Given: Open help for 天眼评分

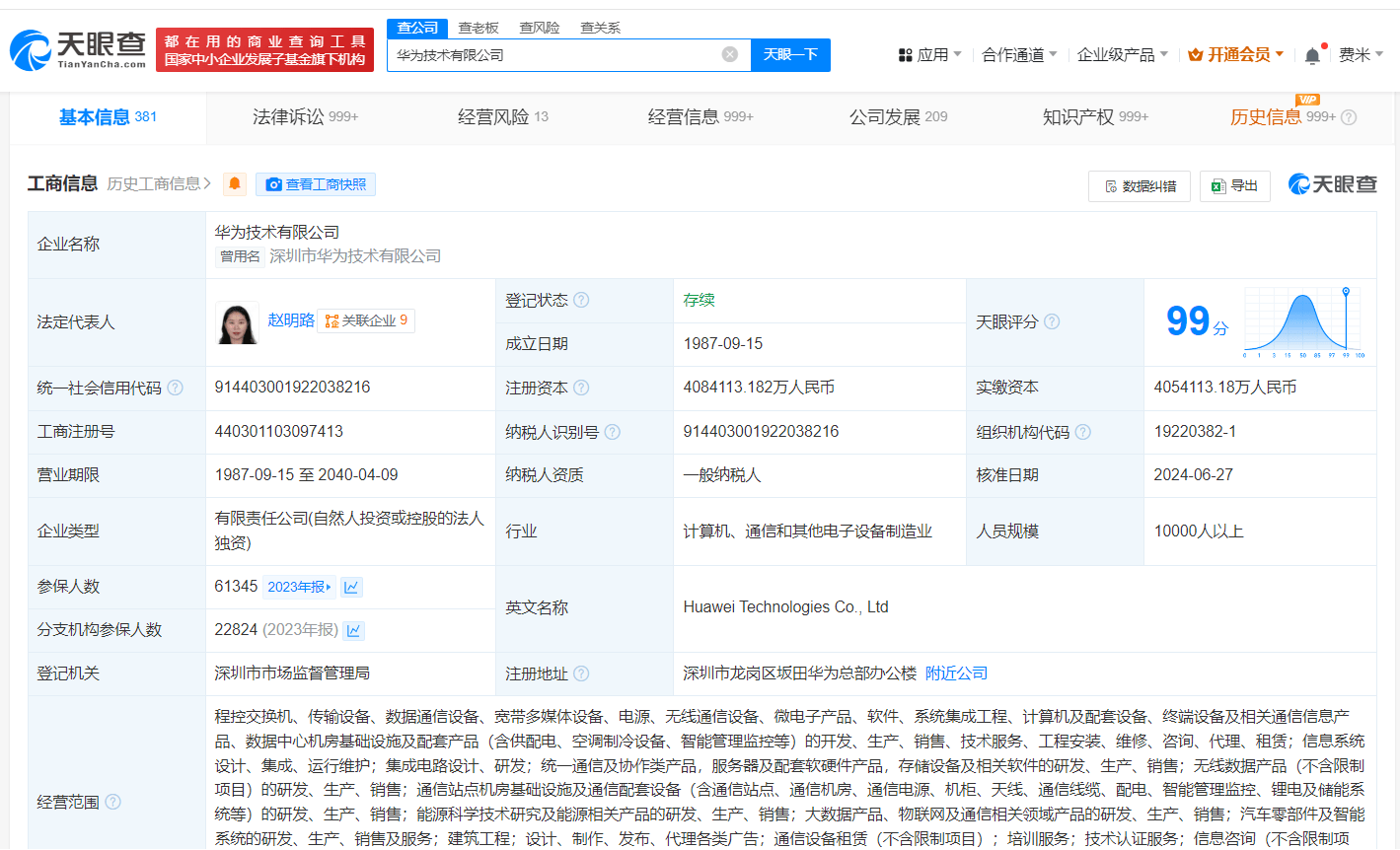Looking at the screenshot, I should (1052, 321).
